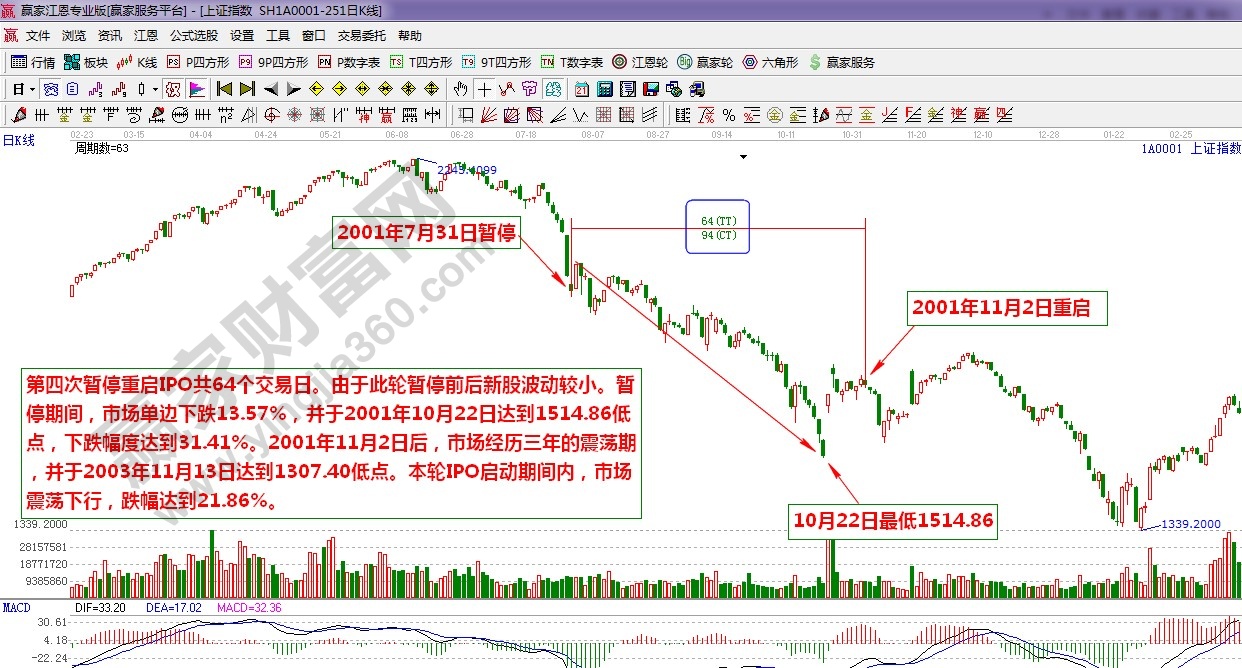Jump to first bar with skip-back arrow
1242x668 pixels.
224,88
